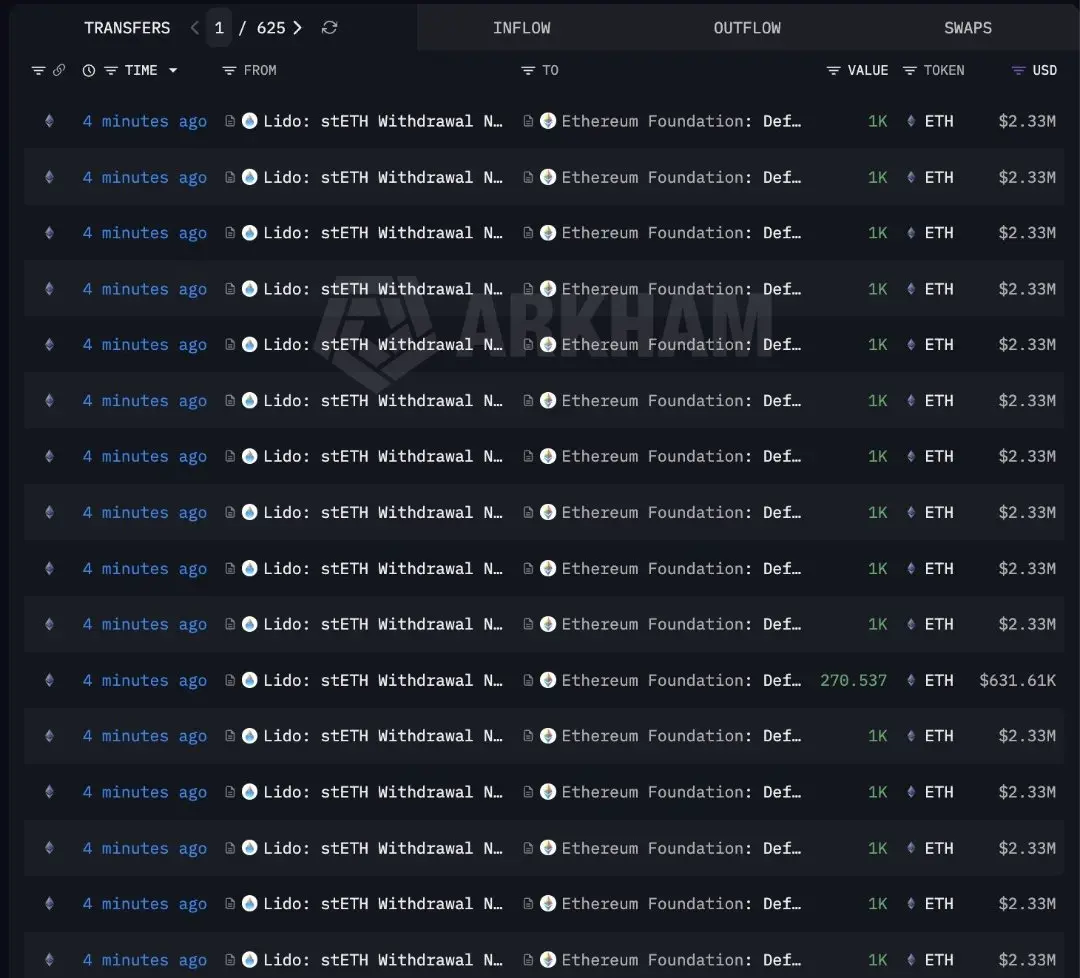Image resolution: width=1080 pixels, height=978 pixels.
Task: Open the leftmost chain filter icon in header
Action: tap(39, 70)
